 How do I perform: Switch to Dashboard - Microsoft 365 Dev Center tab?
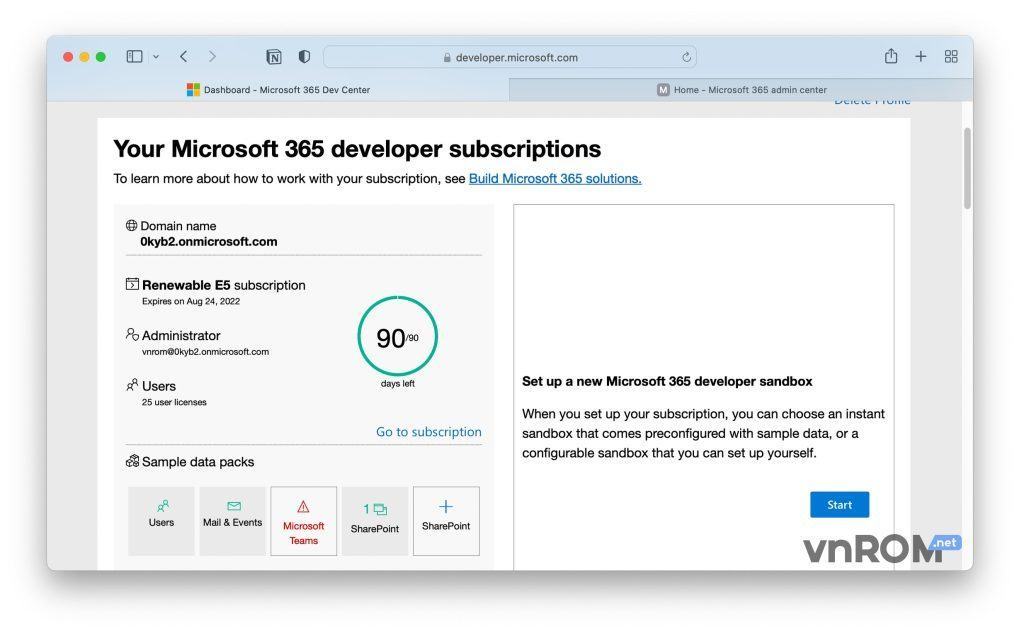(x=278, y=90)
